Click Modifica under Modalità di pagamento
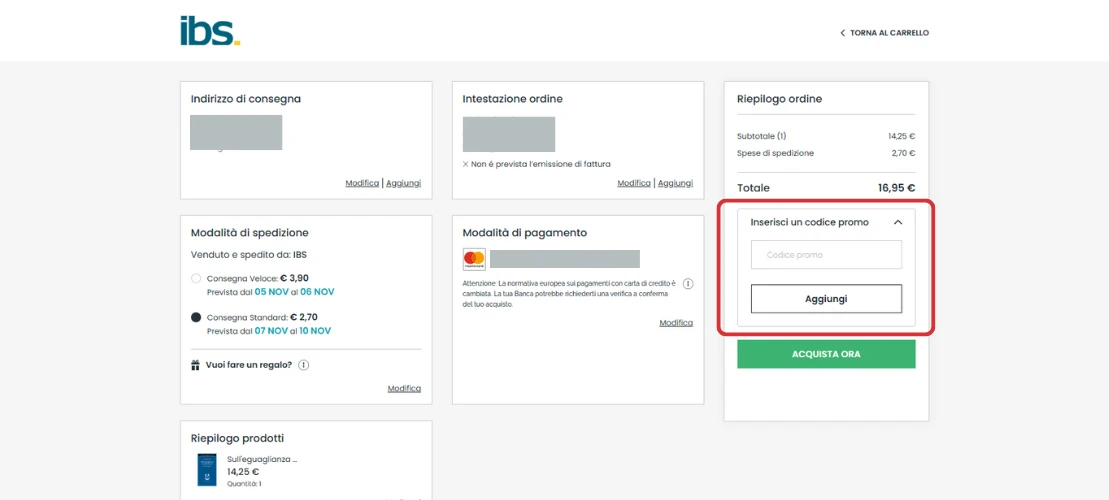The height and width of the screenshot is (500, 1109). click(676, 322)
